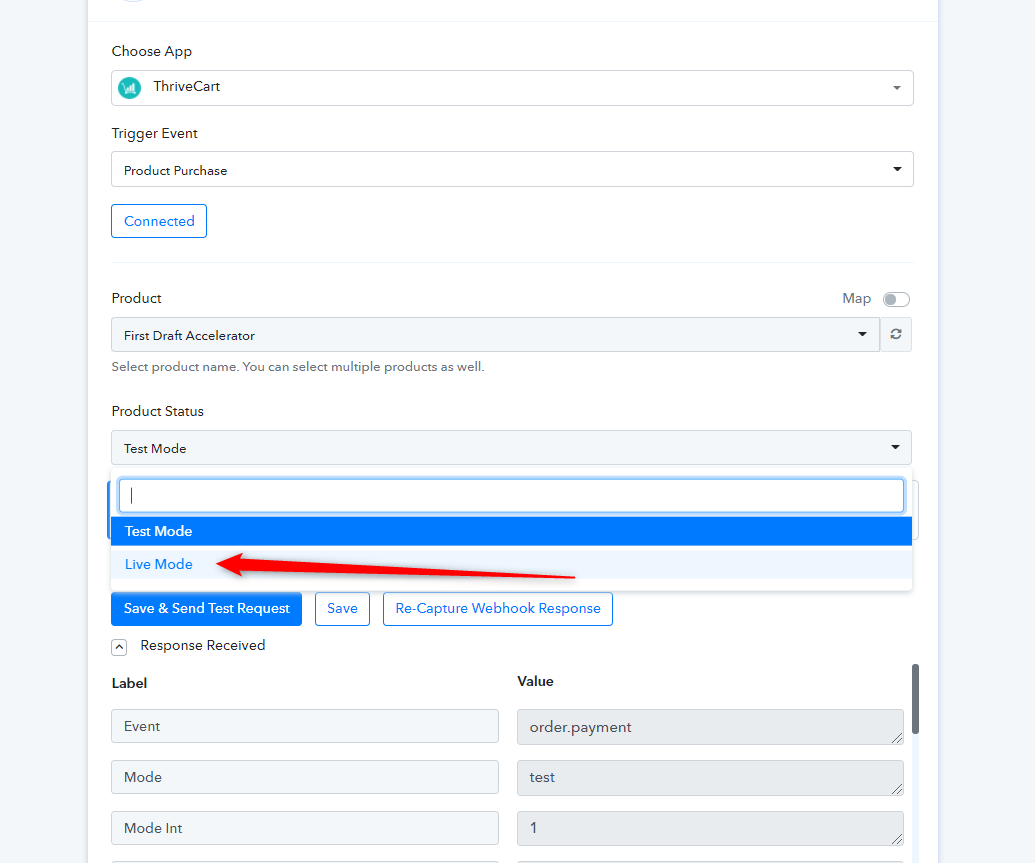
Task: Open the Trigger Event dropdown
Action: (x=512, y=170)
